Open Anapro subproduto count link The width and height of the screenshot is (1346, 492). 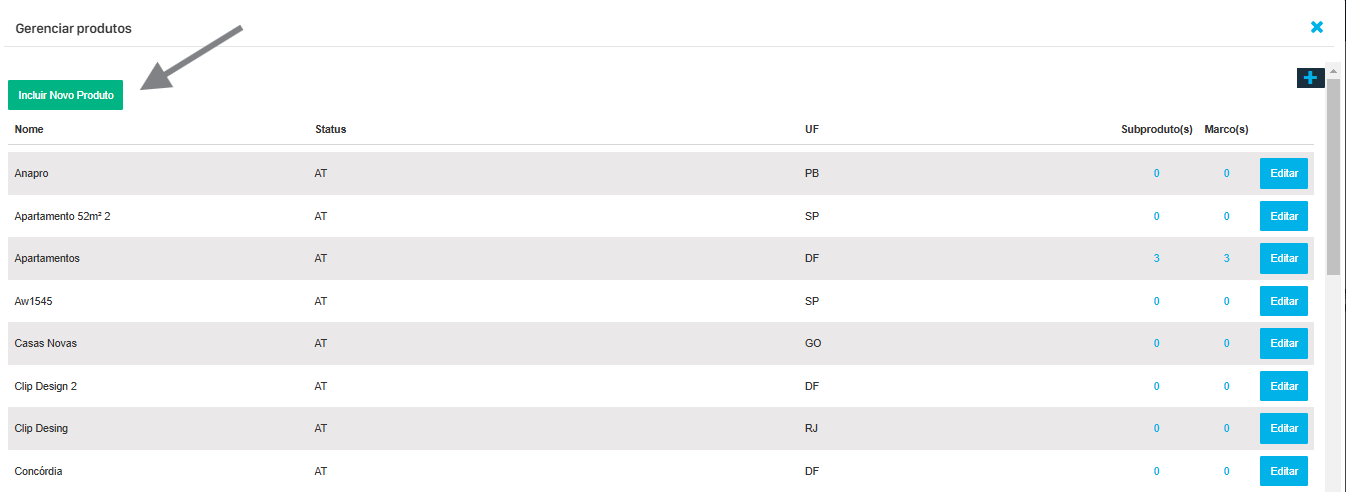[x=1157, y=173]
